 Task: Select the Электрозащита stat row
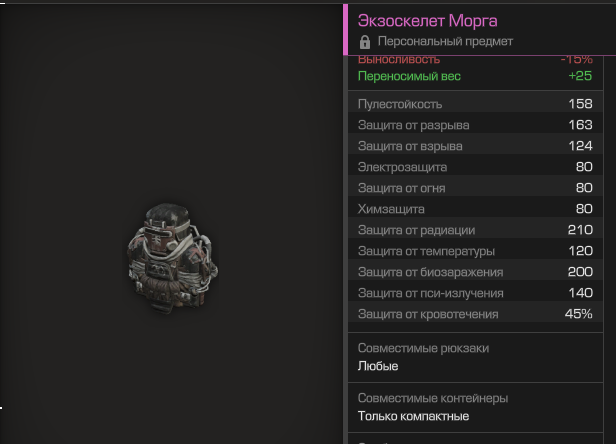click(475, 167)
